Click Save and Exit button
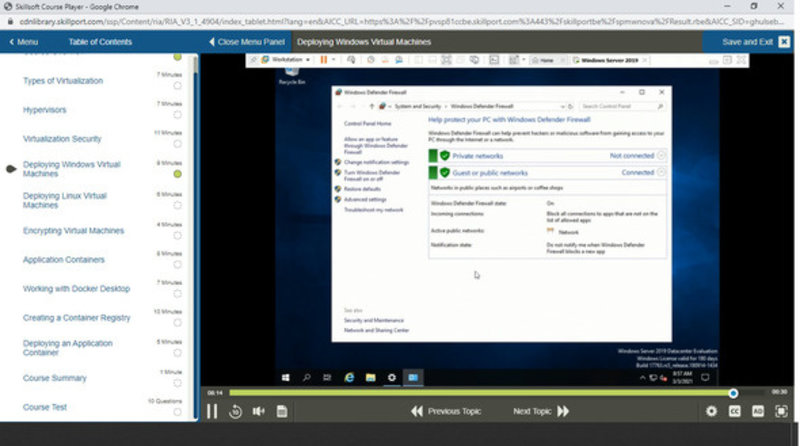 (747, 42)
